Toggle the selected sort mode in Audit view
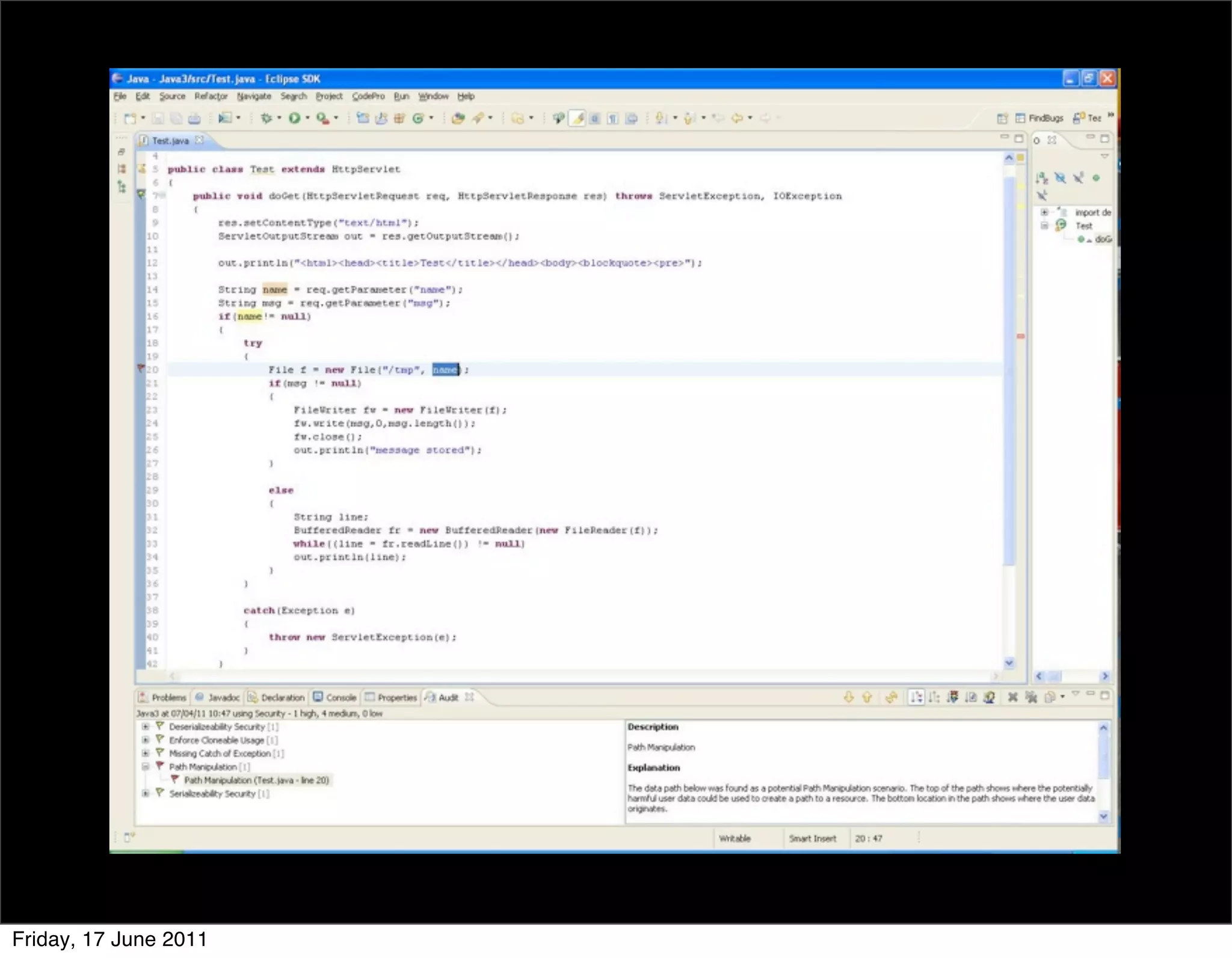1232x958 pixels. [916, 698]
